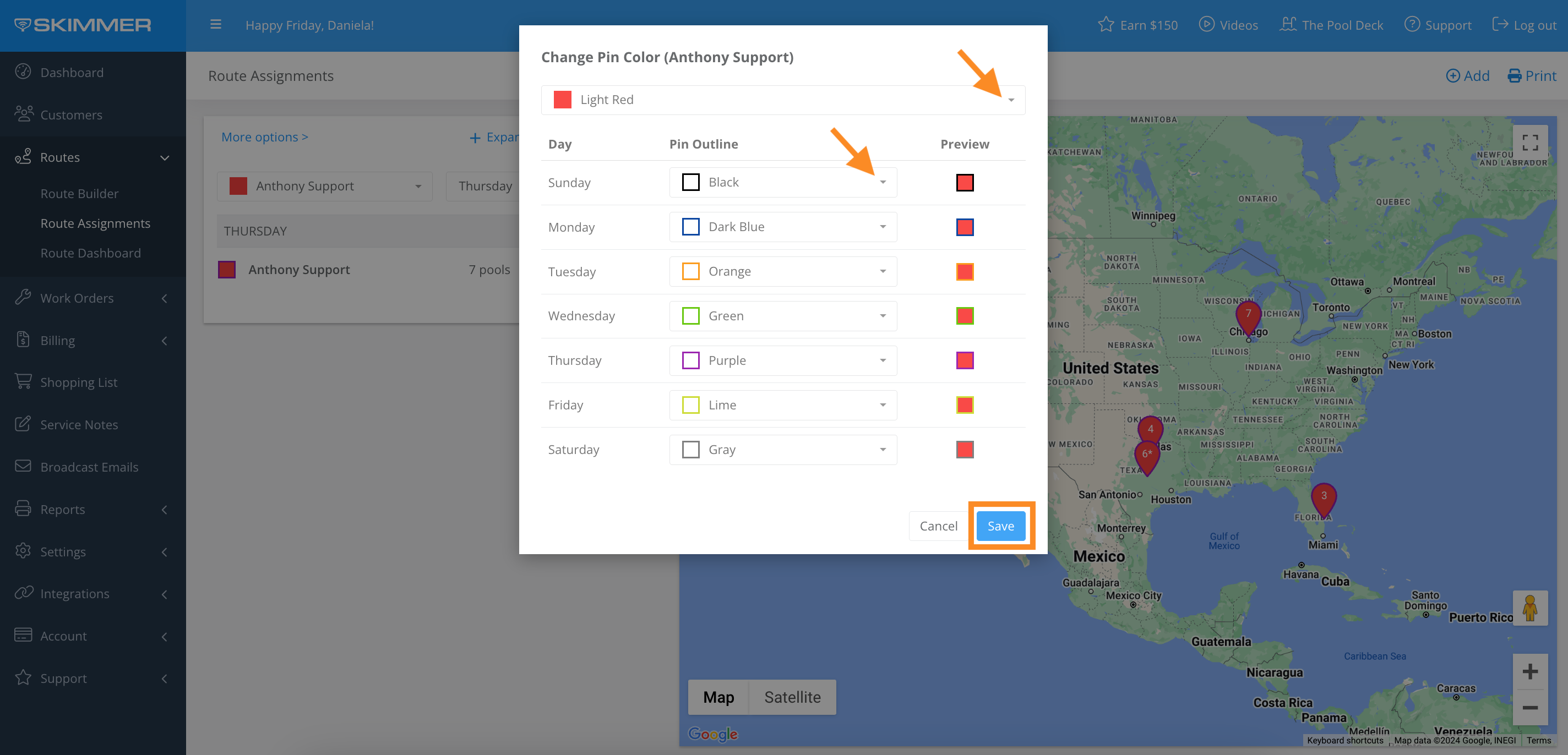The height and width of the screenshot is (755, 1568).
Task: Open Thursday's Purple outline dropdown
Action: point(783,360)
